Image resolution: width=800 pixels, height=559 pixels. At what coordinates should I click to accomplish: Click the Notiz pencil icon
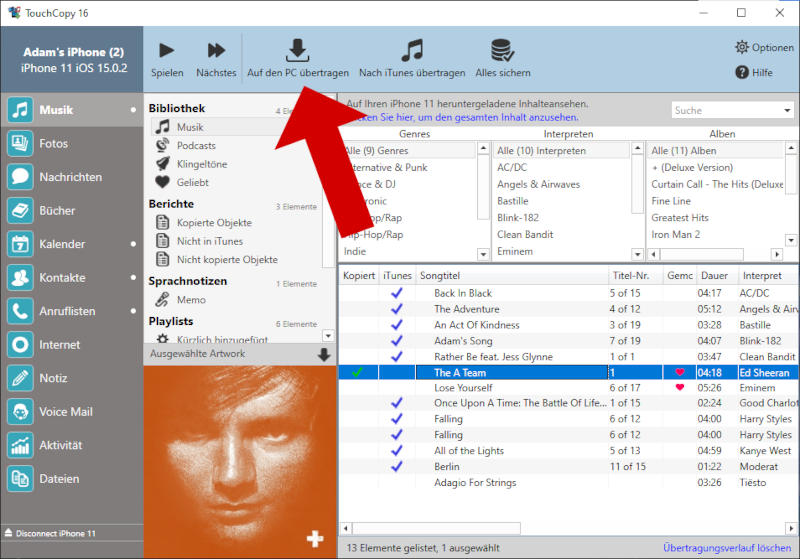[20, 378]
